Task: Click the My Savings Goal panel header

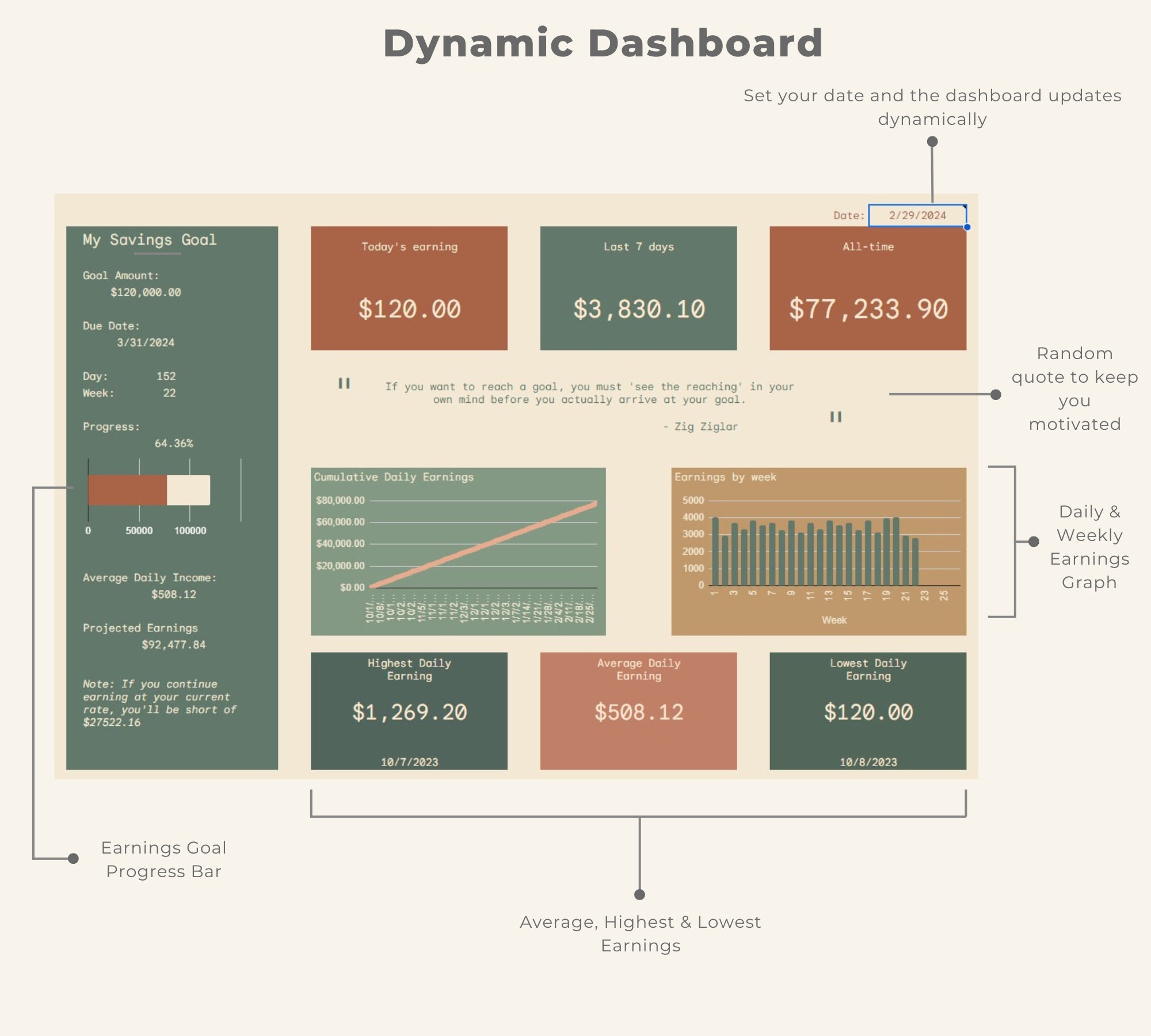Action: [148, 241]
